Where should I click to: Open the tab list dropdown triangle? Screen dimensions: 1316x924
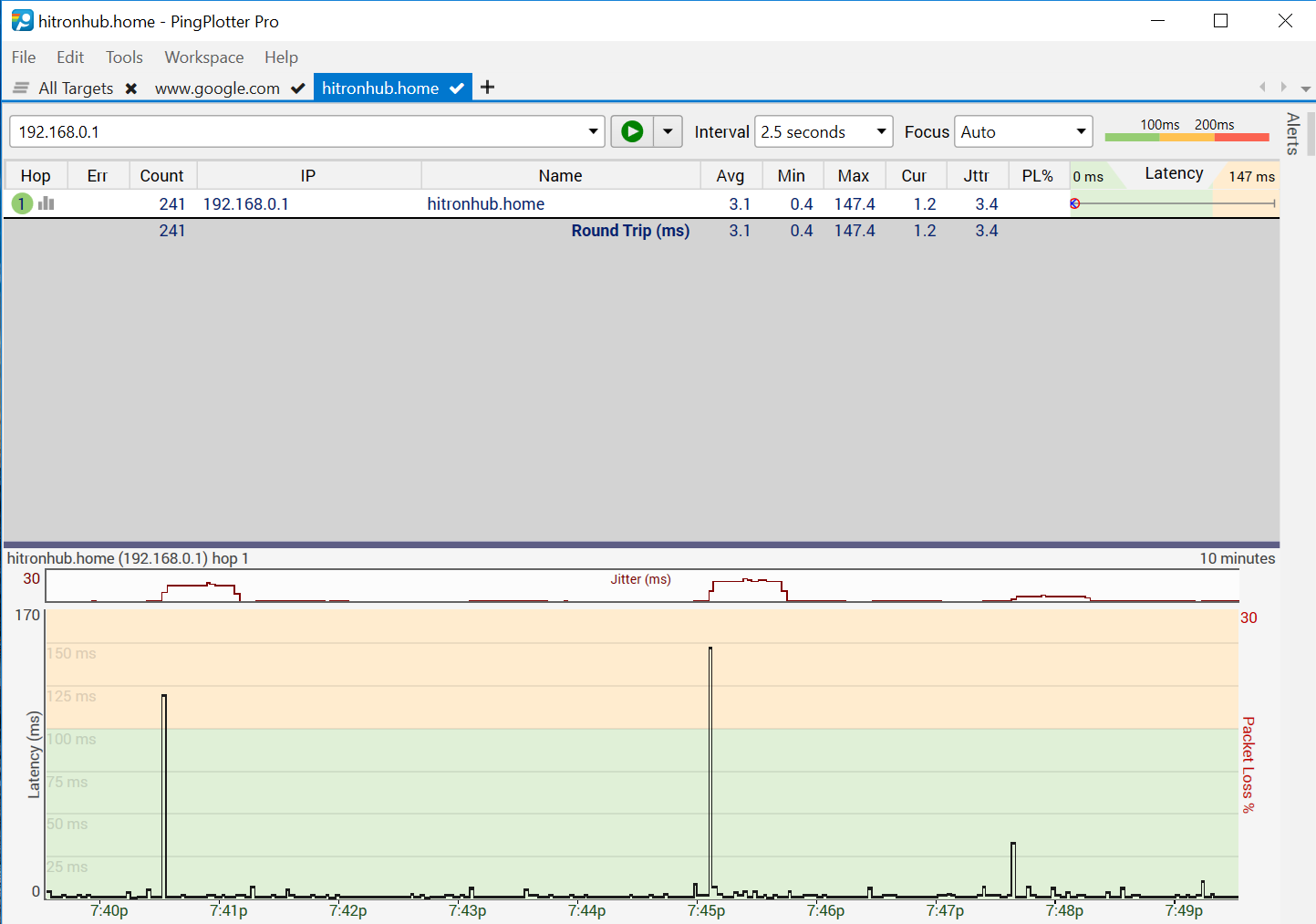coord(1306,88)
